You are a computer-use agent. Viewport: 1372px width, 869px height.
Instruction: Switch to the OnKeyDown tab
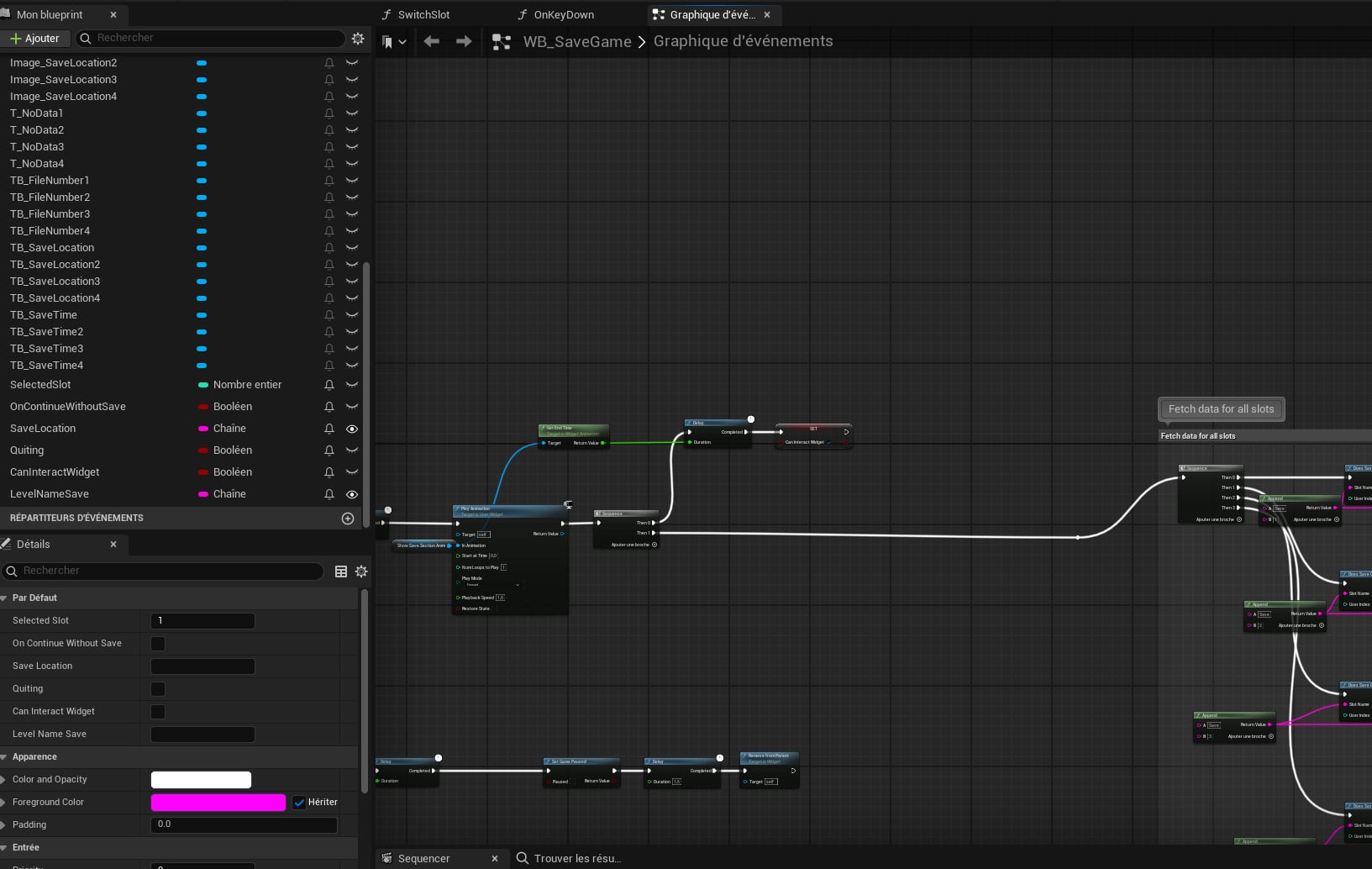click(563, 15)
